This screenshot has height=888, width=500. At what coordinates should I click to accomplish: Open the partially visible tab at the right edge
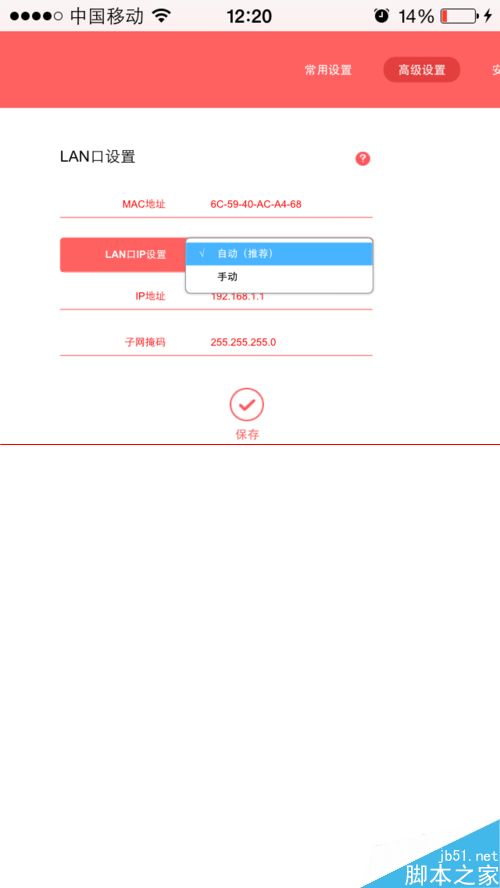[493, 70]
